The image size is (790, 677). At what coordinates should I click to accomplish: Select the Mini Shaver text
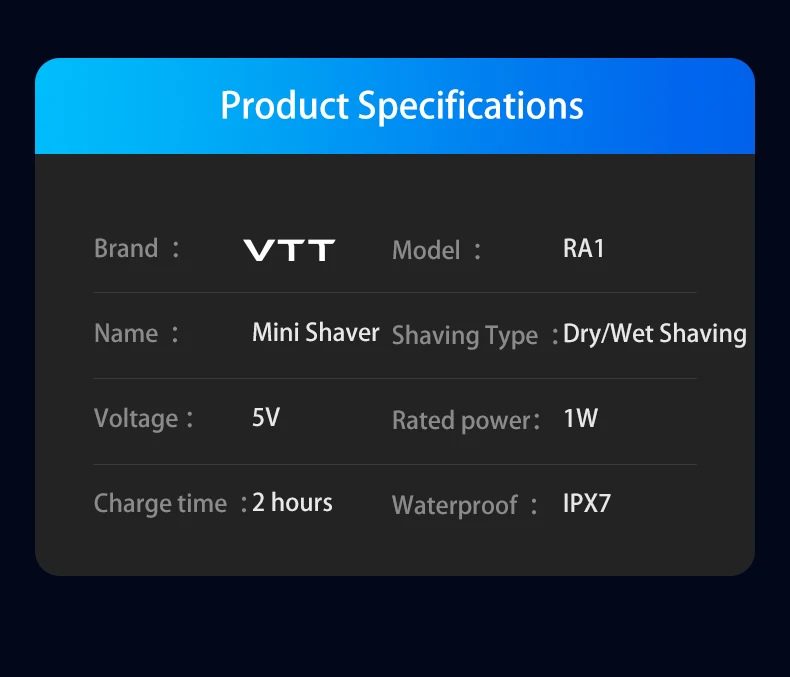[x=315, y=332]
